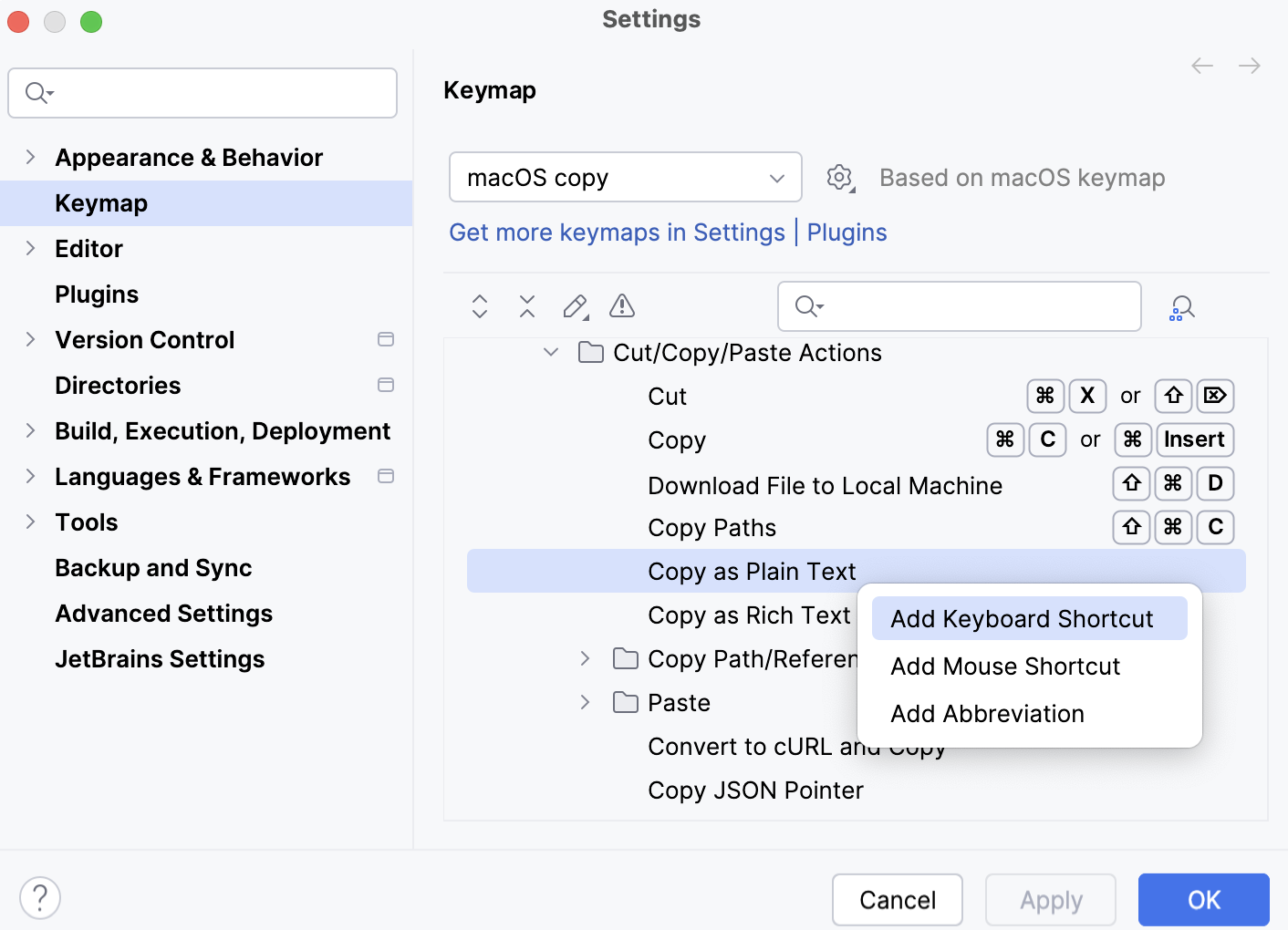Viewport: 1288px width, 930px height.
Task: Open Find Actions by Shortcut
Action: 1181,307
